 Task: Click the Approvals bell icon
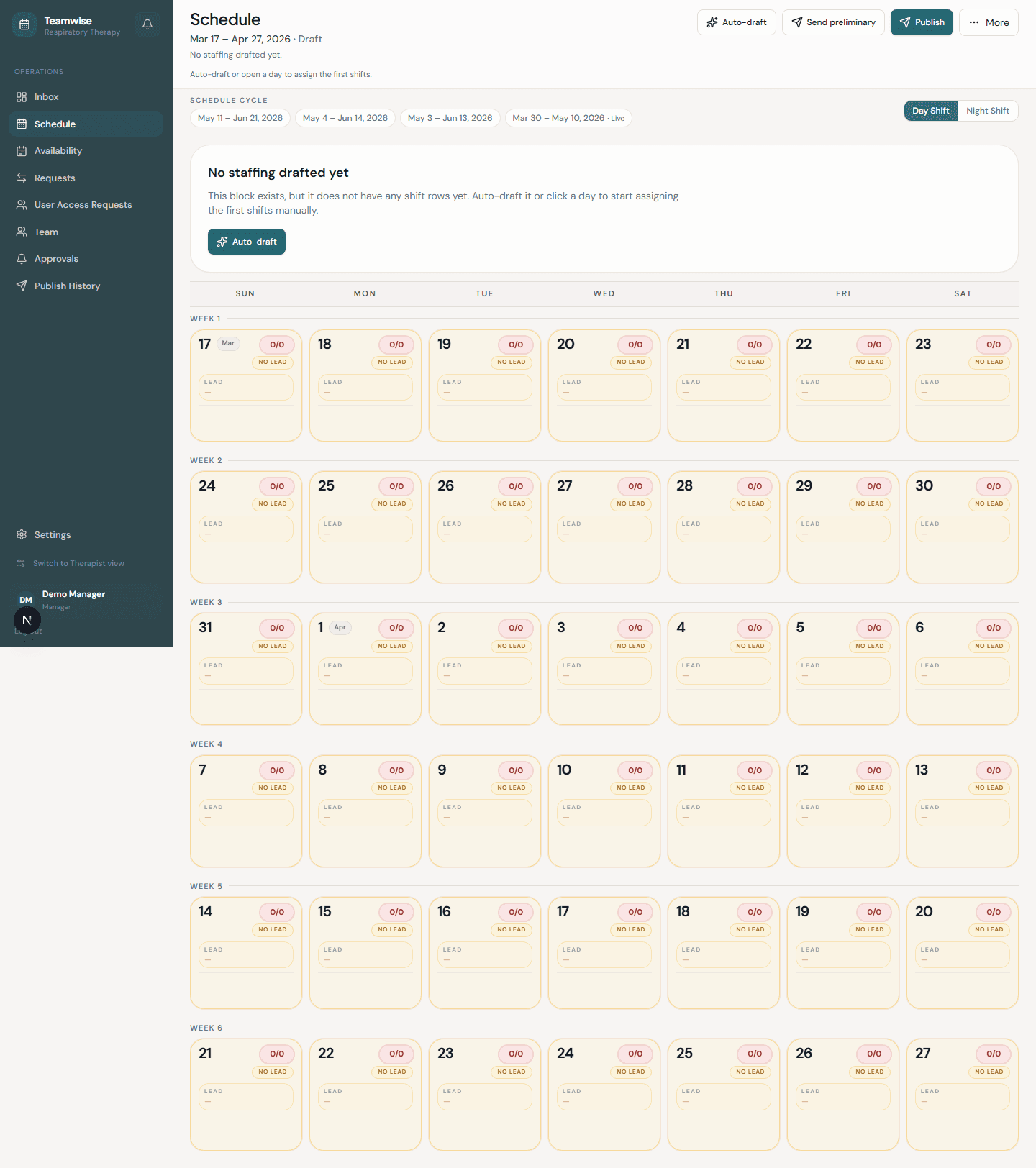click(22, 259)
